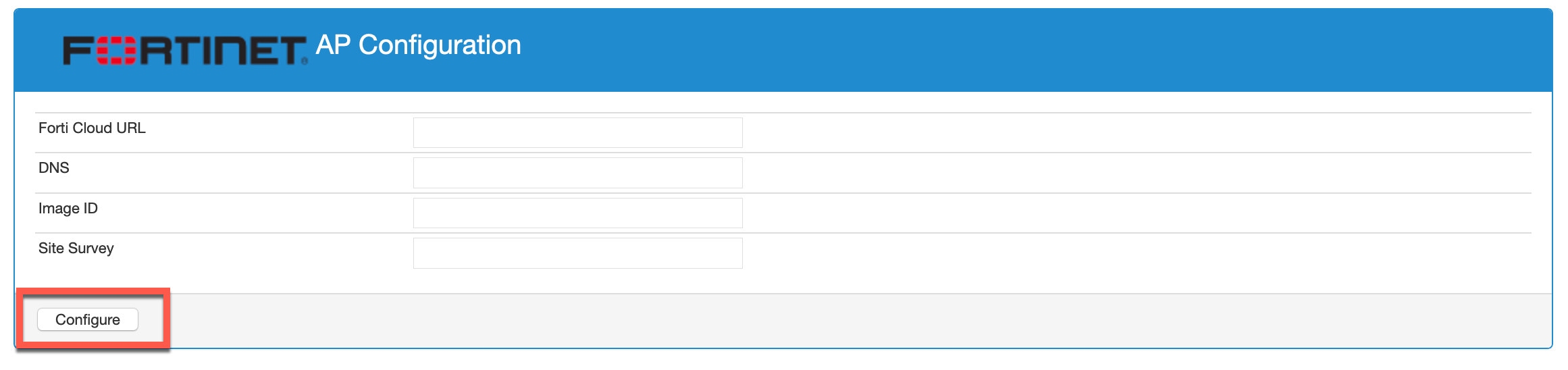Click the DNS field label
Screen dimensions: 1568x370
pyautogui.click(x=54, y=168)
